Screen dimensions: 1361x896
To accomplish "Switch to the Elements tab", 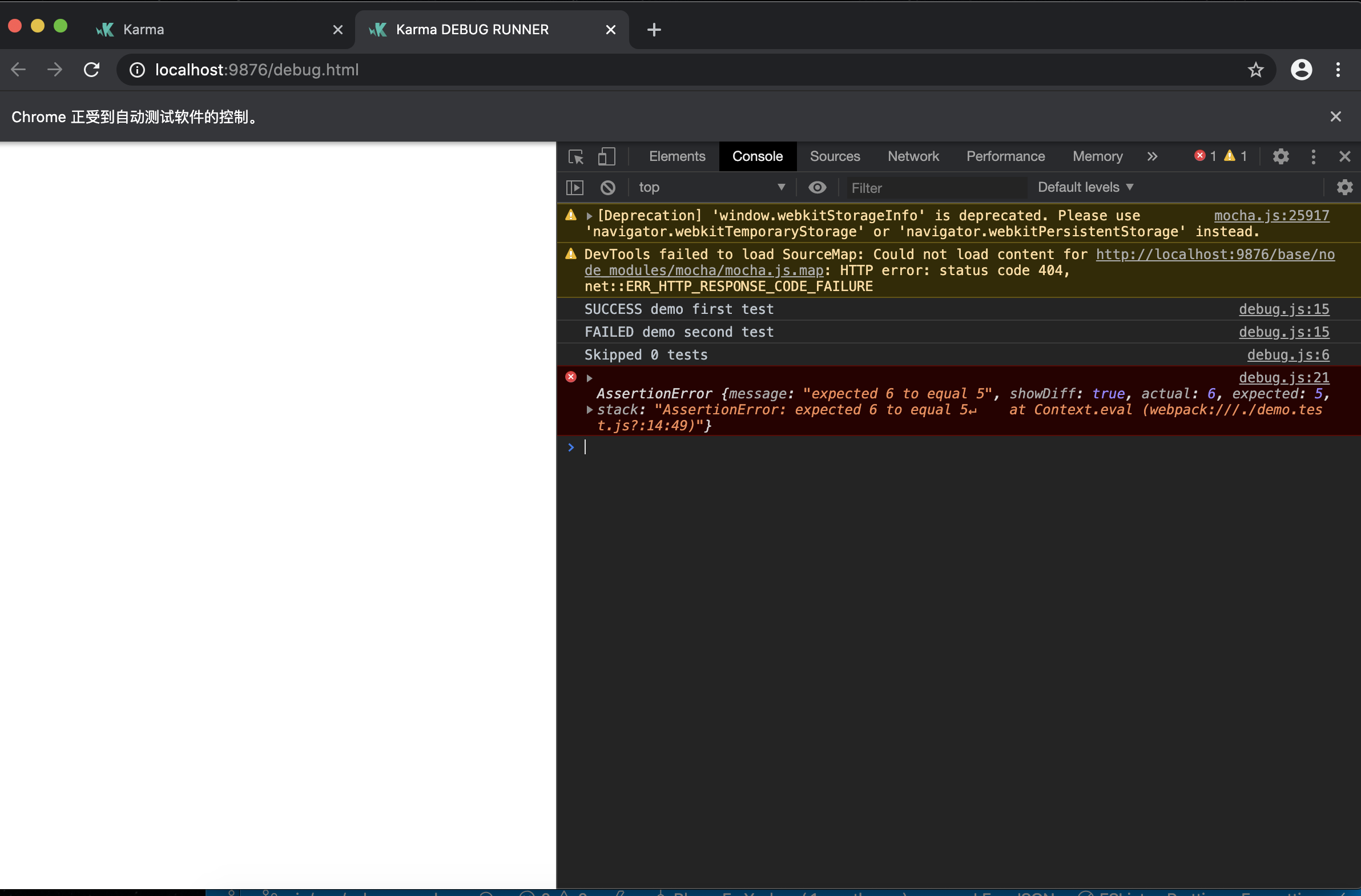I will (677, 156).
